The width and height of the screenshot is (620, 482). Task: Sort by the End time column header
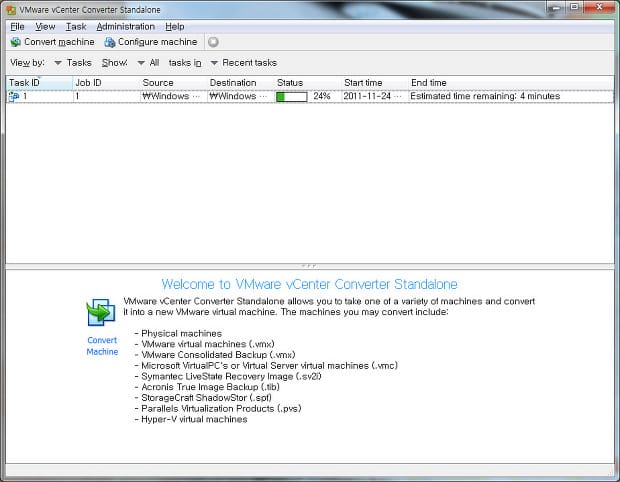(x=511, y=83)
